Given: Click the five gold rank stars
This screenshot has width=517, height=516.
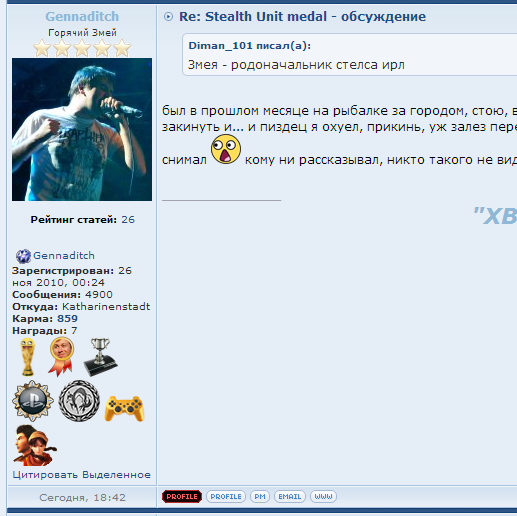Looking at the screenshot, I should (82, 48).
